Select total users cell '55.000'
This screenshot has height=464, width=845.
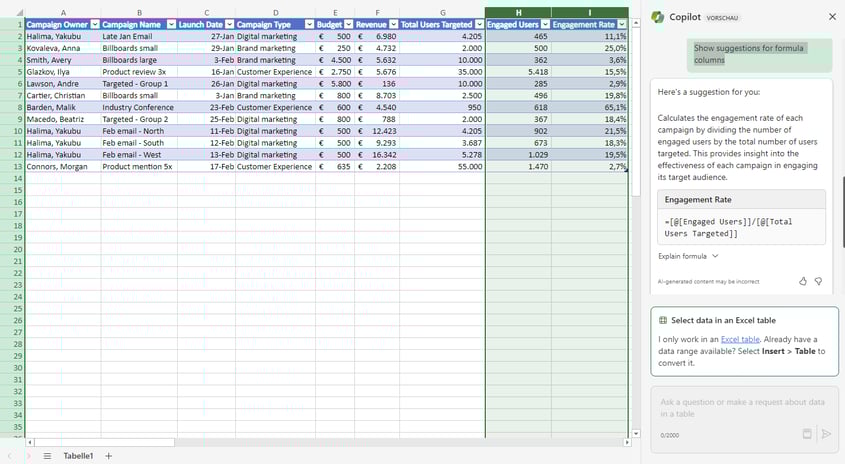click(x=442, y=167)
